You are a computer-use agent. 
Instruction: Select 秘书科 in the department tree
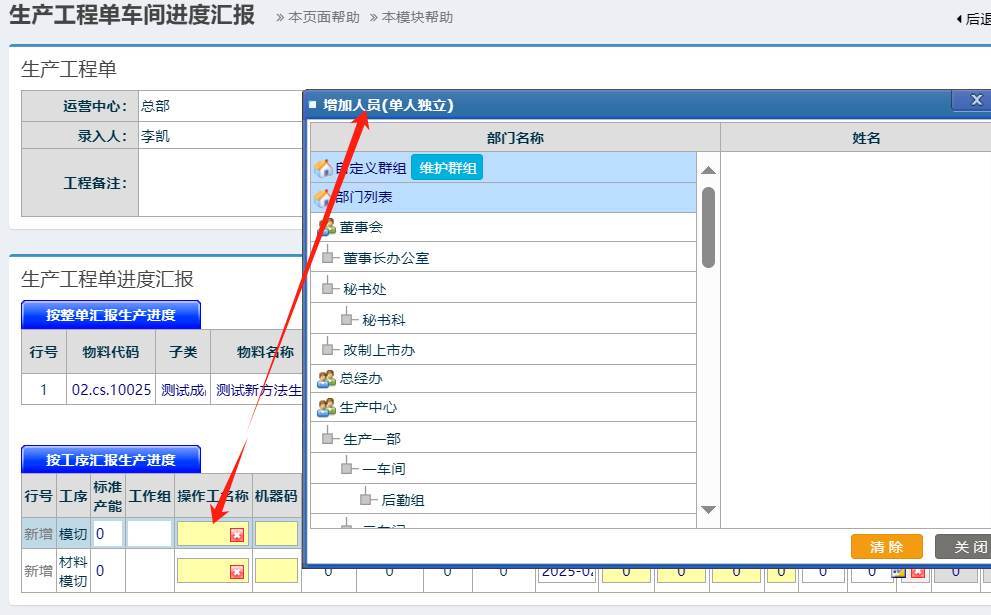click(383, 320)
